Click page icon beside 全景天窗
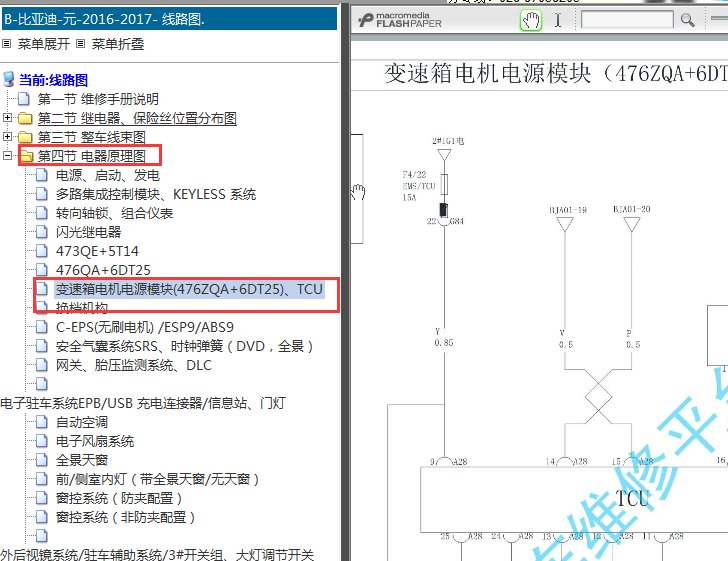This screenshot has width=728, height=561. [42, 460]
